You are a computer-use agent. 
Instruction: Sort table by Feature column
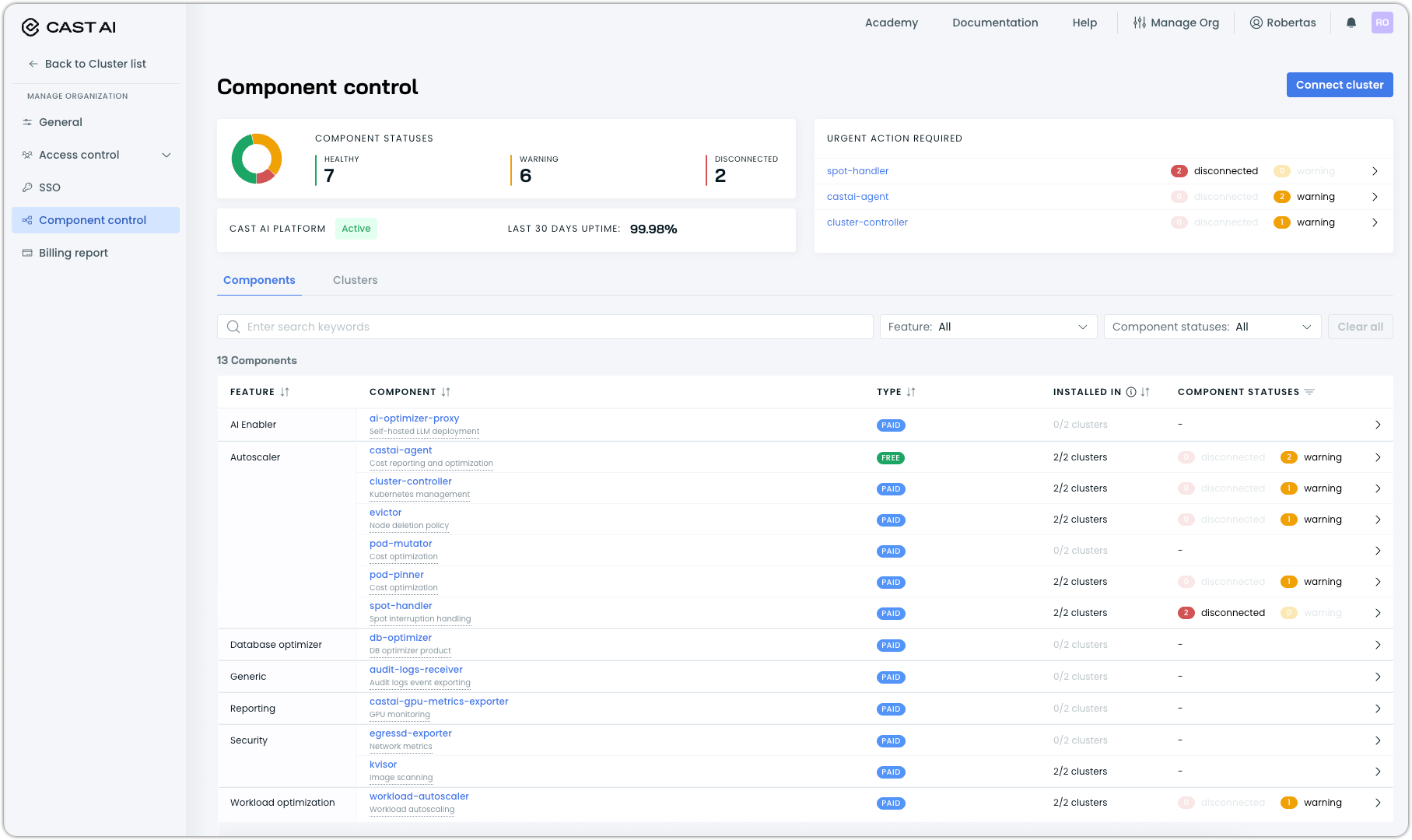click(285, 392)
